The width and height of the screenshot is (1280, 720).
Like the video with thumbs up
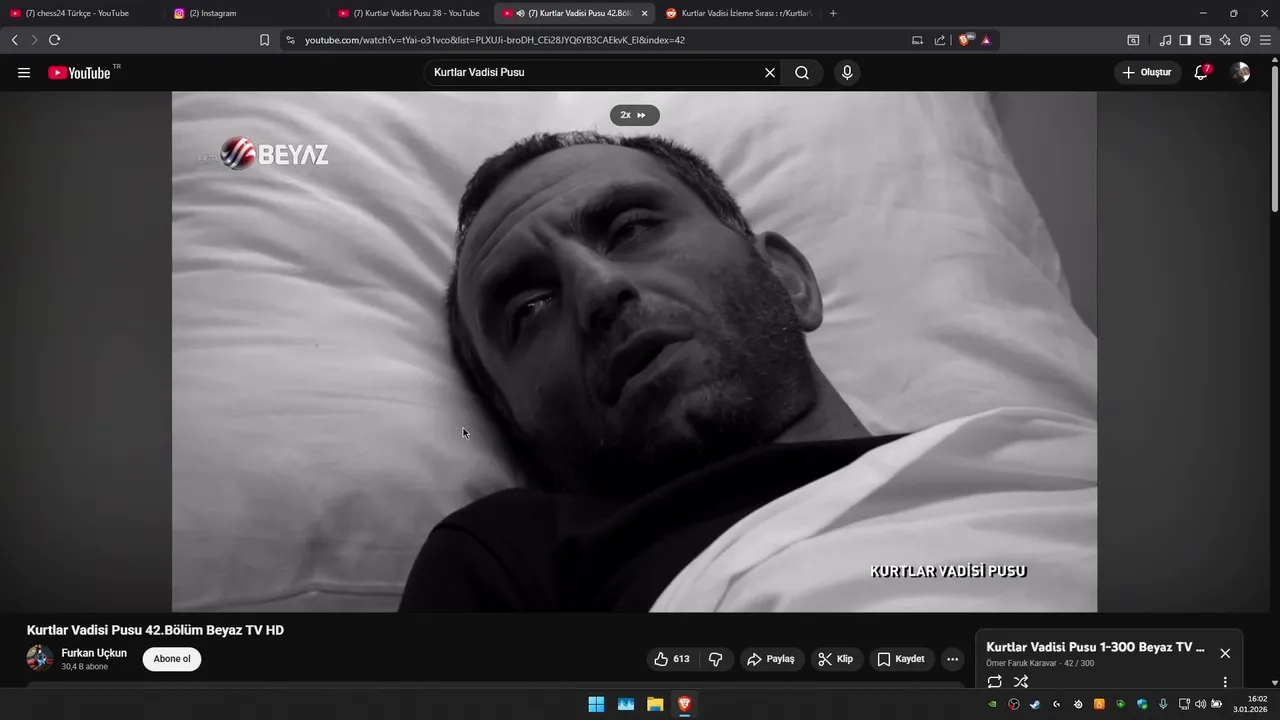click(x=672, y=659)
